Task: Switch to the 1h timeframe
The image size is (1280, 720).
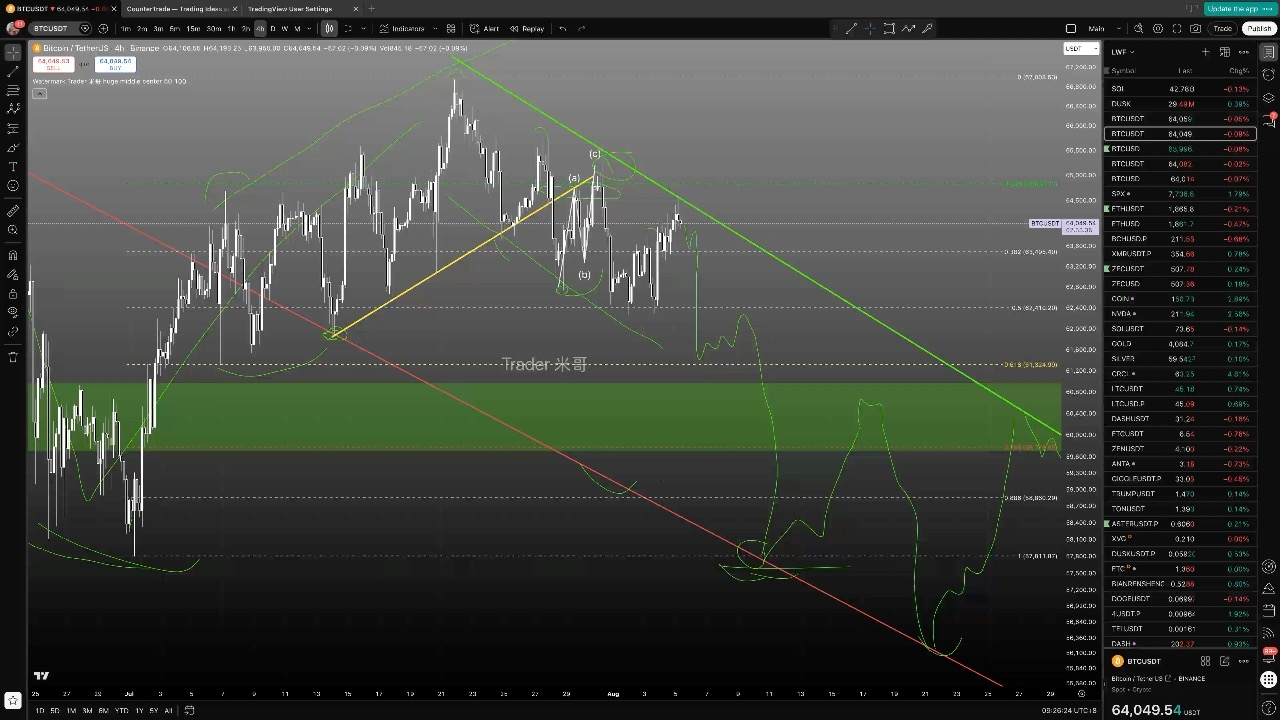Action: (x=231, y=28)
